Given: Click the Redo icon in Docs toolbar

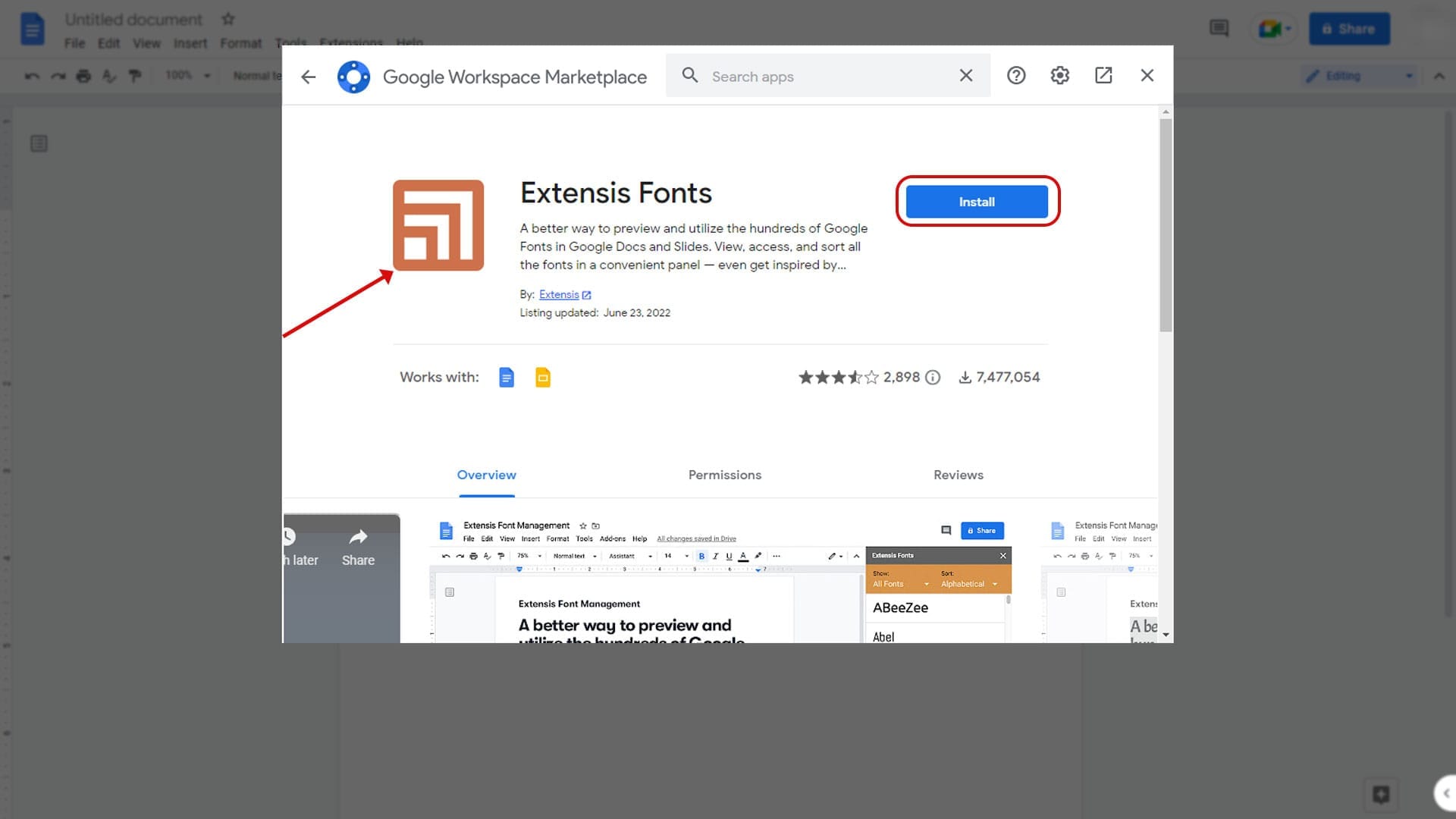Looking at the screenshot, I should point(58,76).
